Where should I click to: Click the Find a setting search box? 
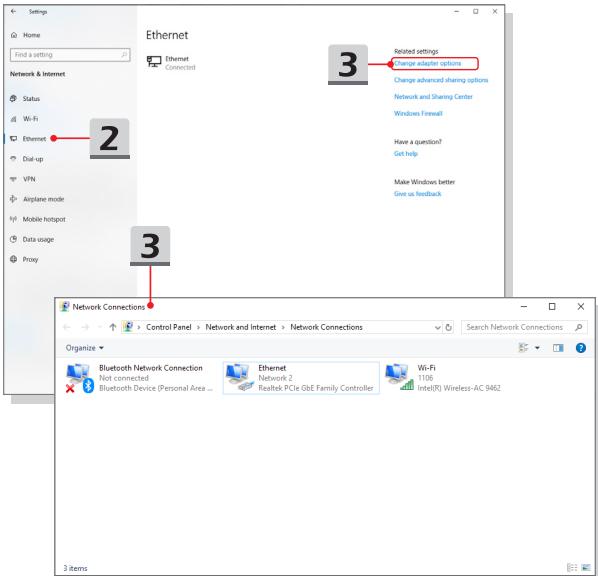[x=70, y=55]
